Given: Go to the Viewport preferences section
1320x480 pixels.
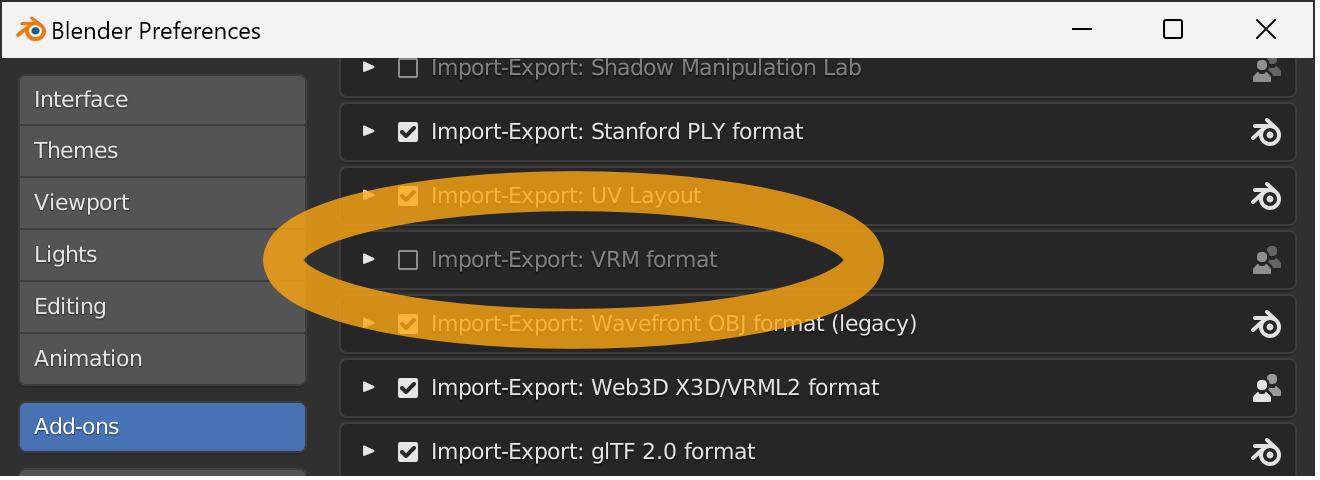Looking at the screenshot, I should tap(162, 203).
